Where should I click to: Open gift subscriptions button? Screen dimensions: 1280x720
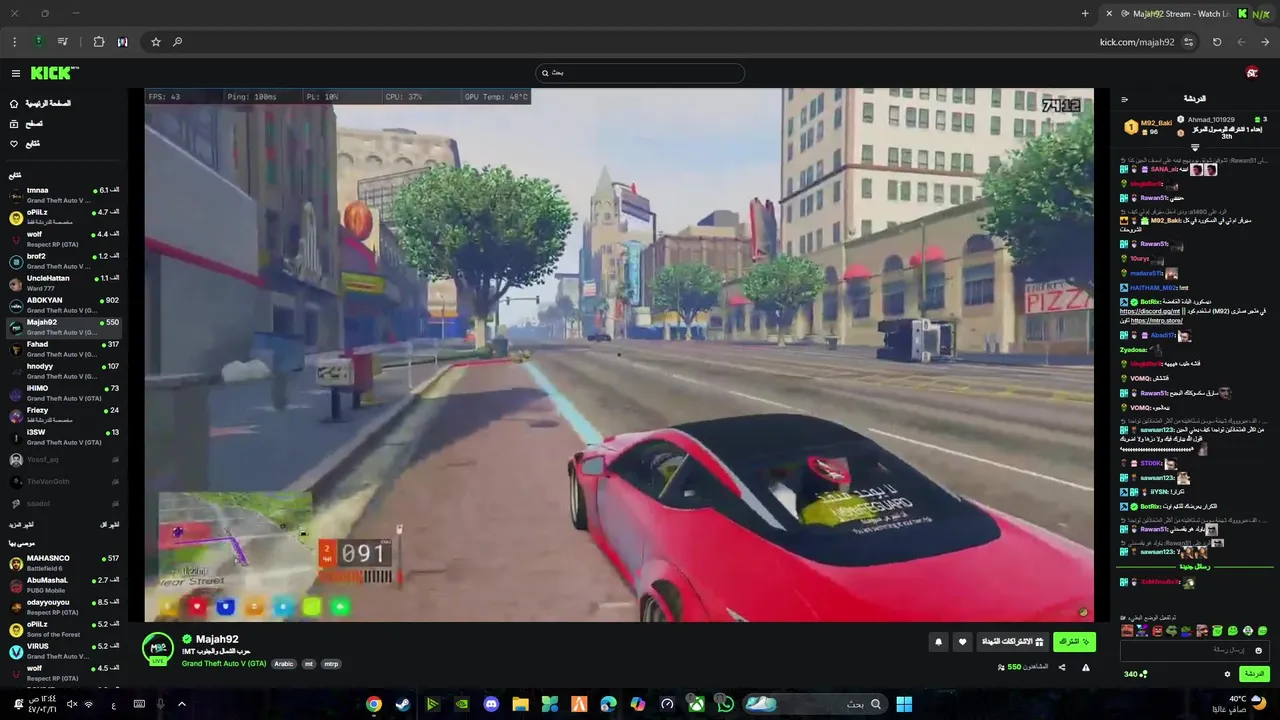pyautogui.click(x=1012, y=642)
